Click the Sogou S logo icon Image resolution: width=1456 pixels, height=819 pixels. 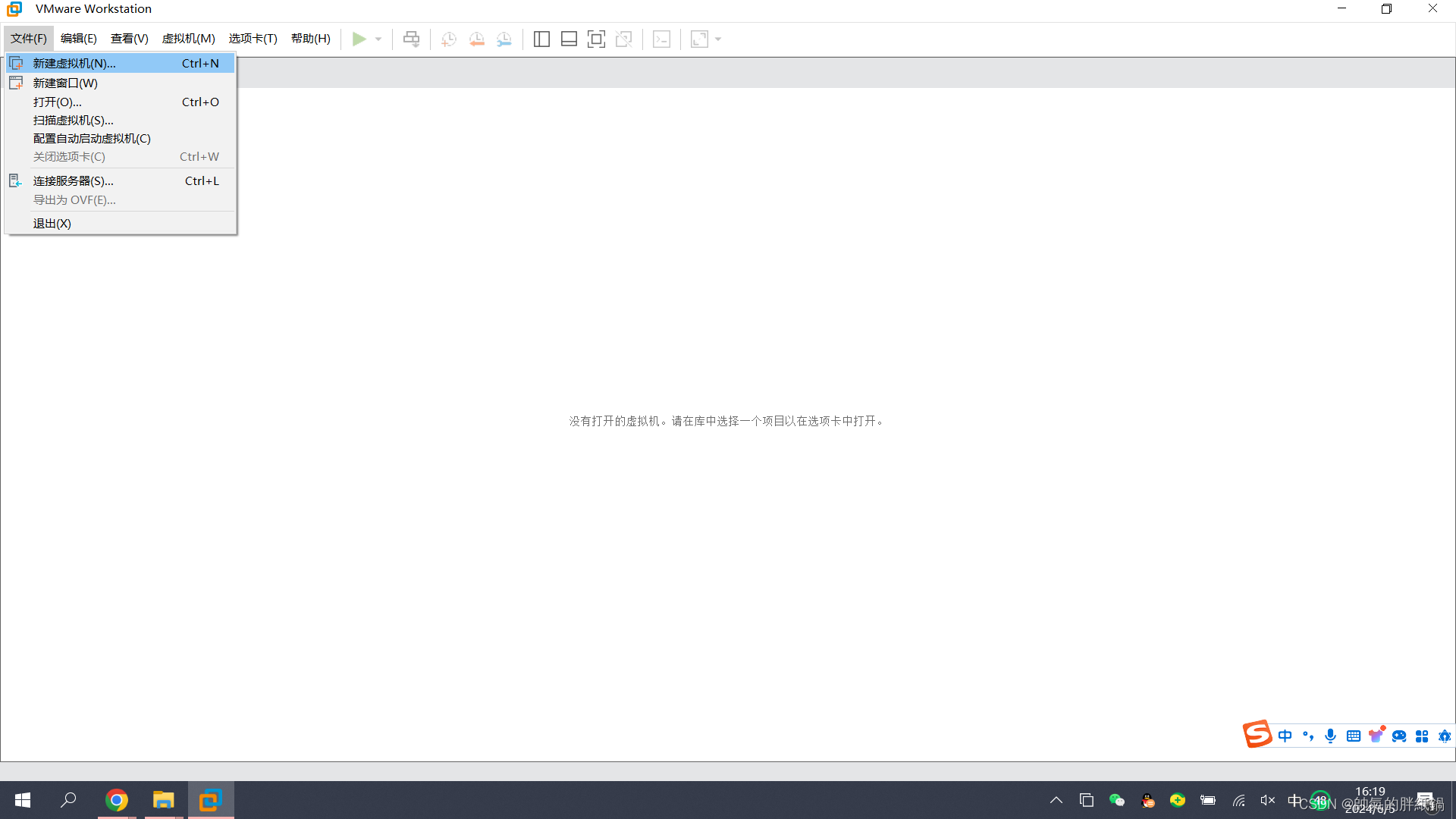click(1257, 734)
